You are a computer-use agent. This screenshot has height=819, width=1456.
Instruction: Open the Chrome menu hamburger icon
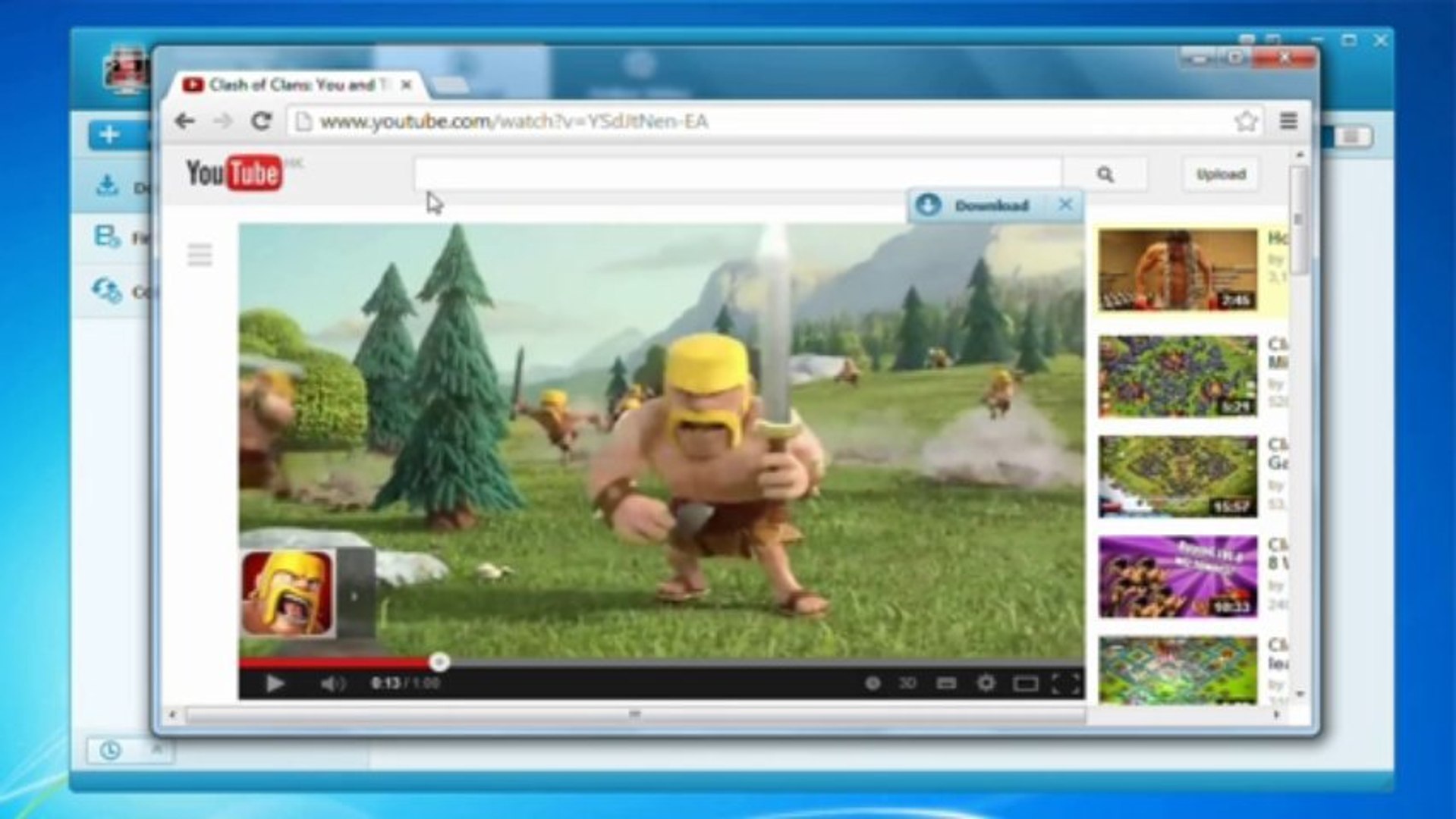coord(1288,121)
